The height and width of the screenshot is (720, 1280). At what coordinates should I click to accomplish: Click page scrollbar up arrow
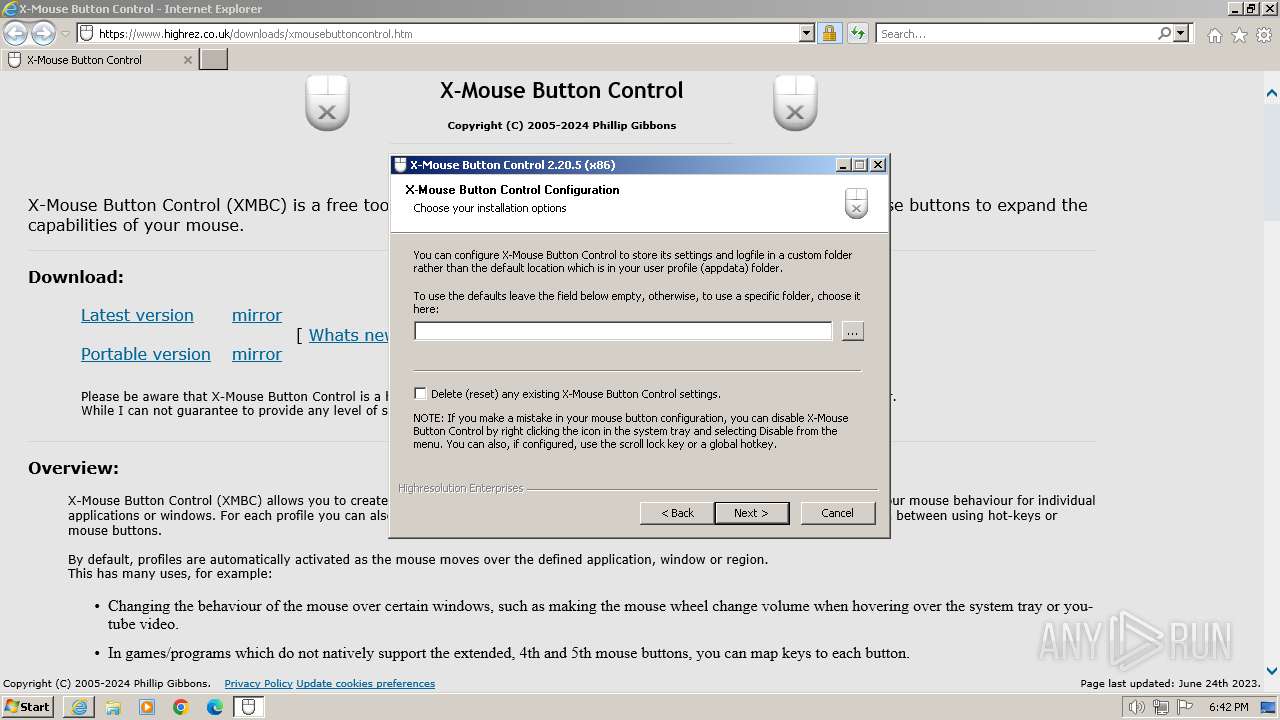1271,94
